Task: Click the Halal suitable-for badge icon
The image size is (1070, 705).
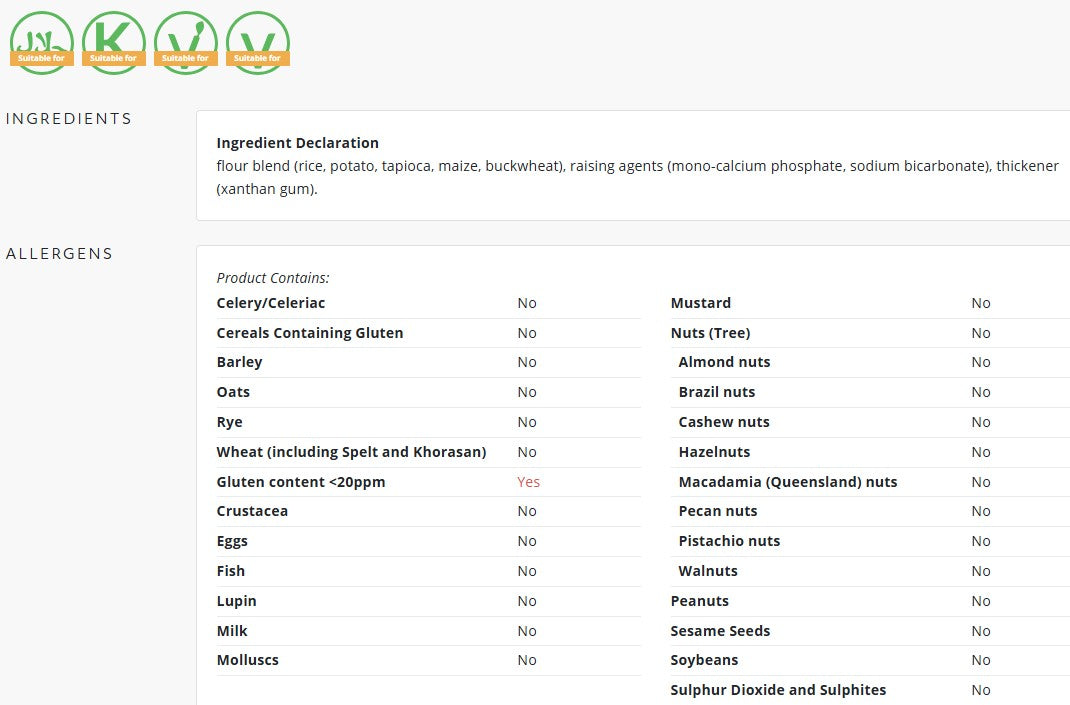Action: coord(42,43)
